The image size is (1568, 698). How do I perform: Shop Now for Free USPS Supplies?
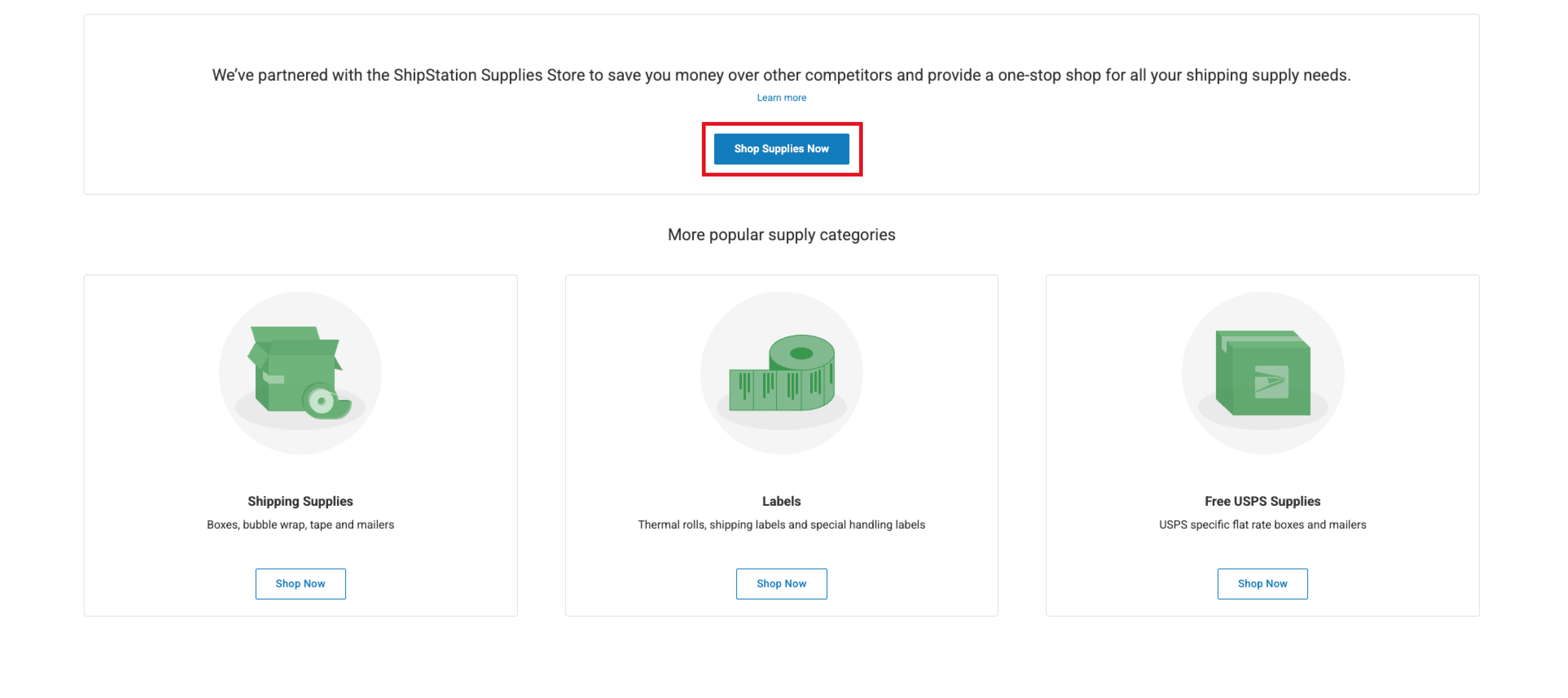[1262, 583]
